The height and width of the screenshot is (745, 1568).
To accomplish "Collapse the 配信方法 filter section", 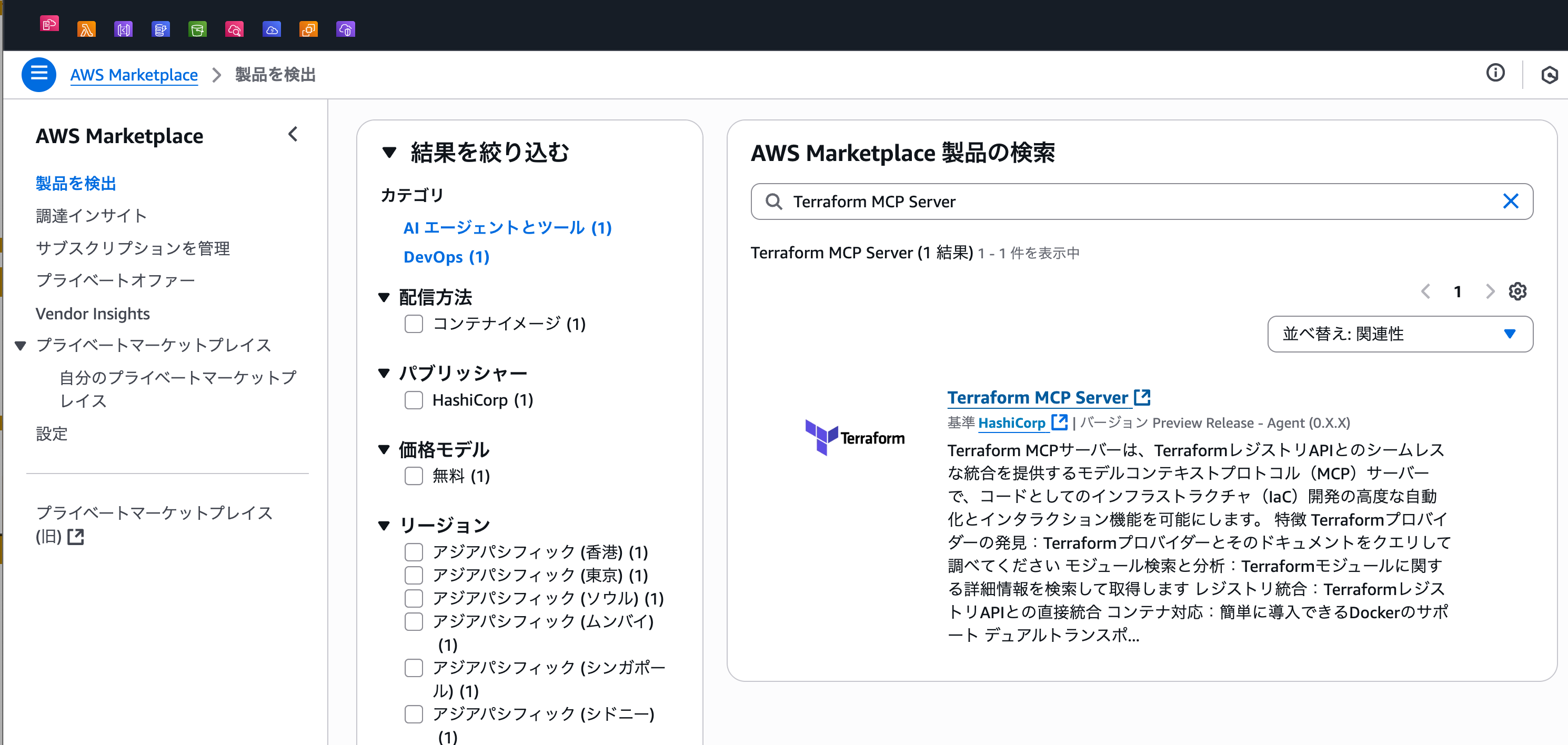I will [384, 298].
